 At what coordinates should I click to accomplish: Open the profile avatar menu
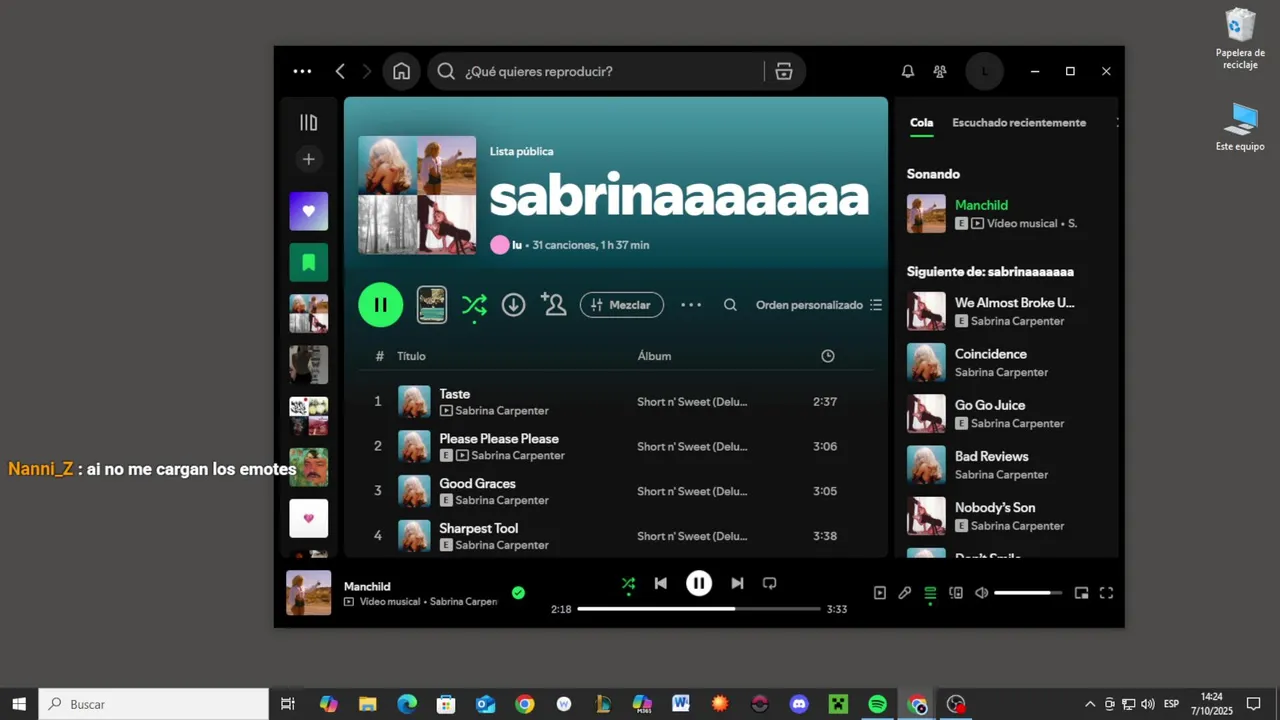pyautogui.click(x=984, y=71)
